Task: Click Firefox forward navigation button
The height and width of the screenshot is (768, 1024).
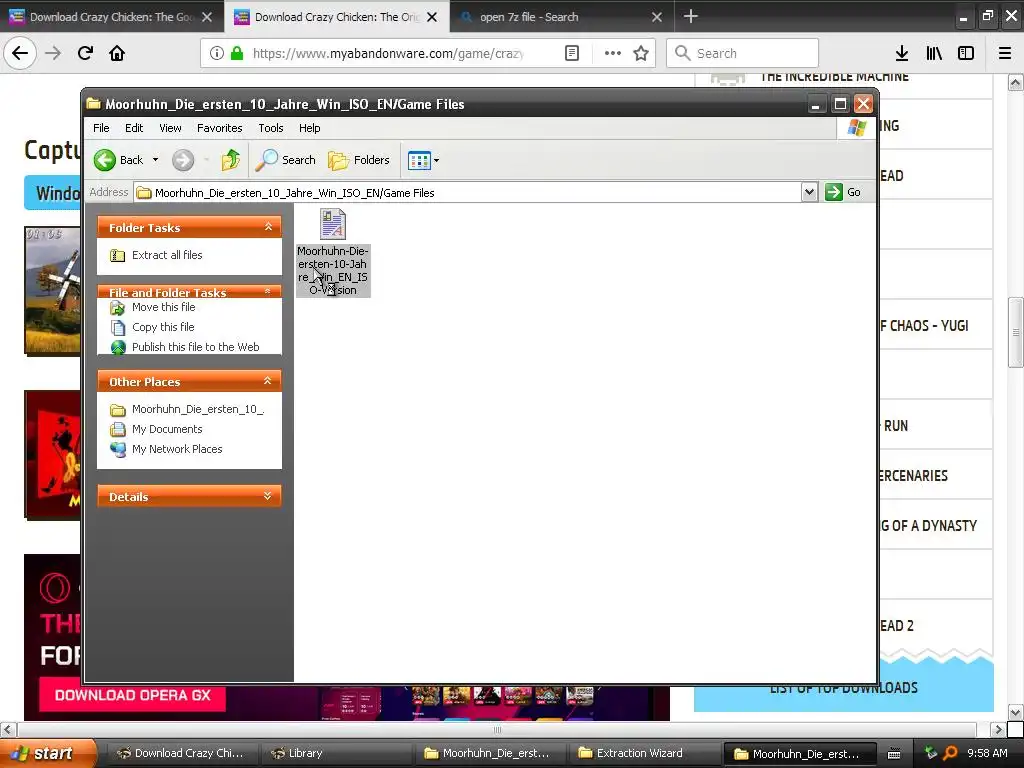Action: point(53,53)
